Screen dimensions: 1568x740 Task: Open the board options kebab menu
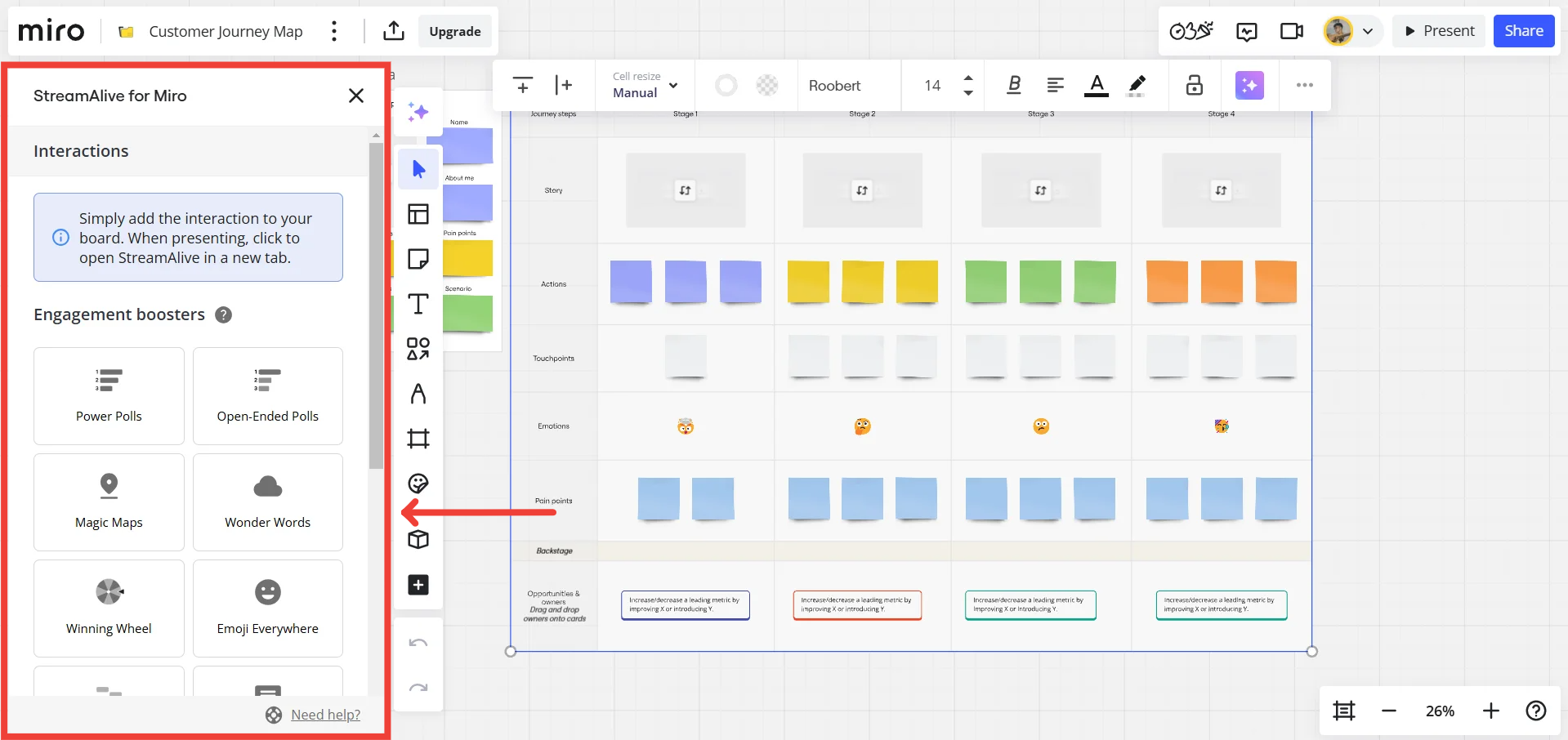[x=334, y=31]
